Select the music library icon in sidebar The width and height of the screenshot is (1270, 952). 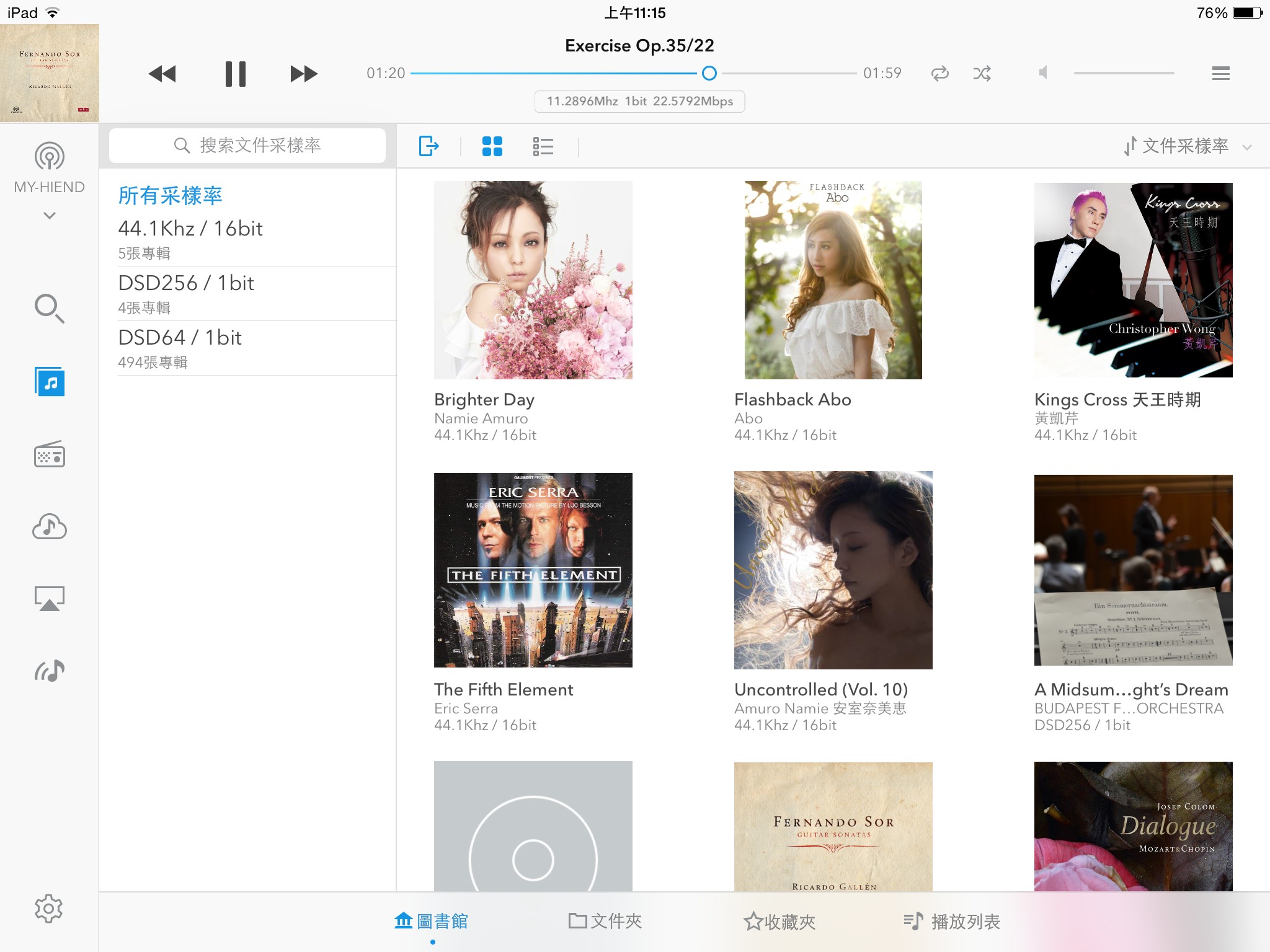(50, 382)
